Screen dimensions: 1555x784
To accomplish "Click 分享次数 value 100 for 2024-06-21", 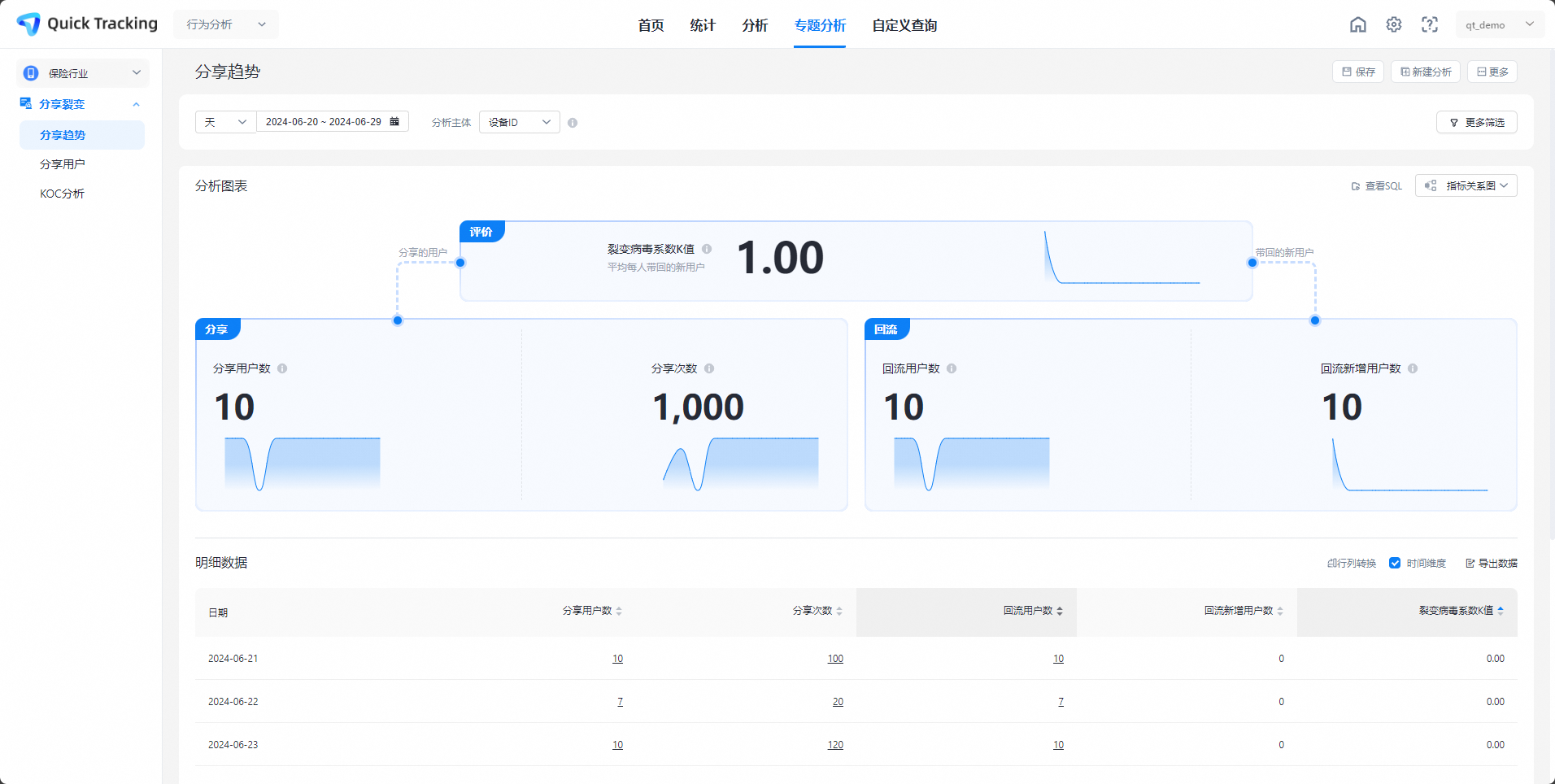I will coord(835,659).
